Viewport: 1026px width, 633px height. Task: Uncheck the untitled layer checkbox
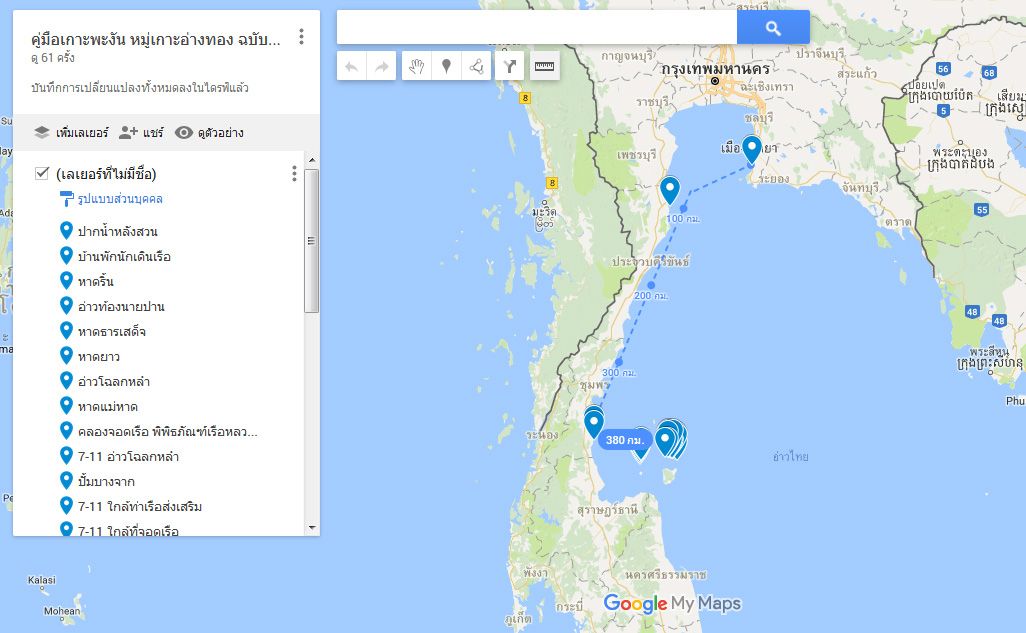tap(42, 173)
